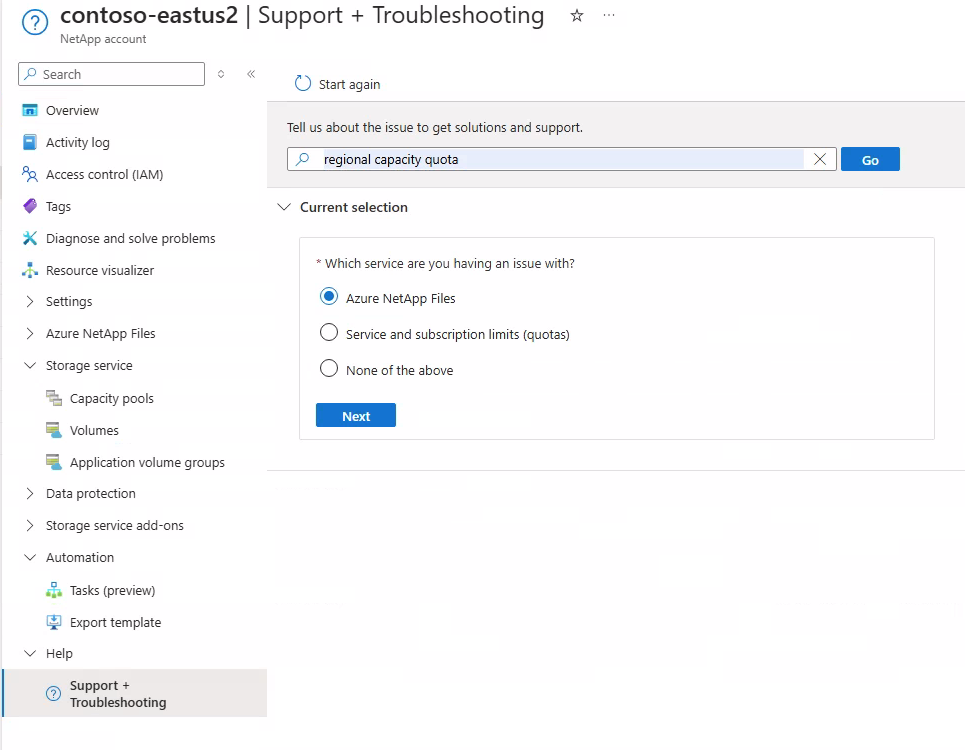Click the 'NetApp account' subtitle text
The image size is (965, 750).
103,39
